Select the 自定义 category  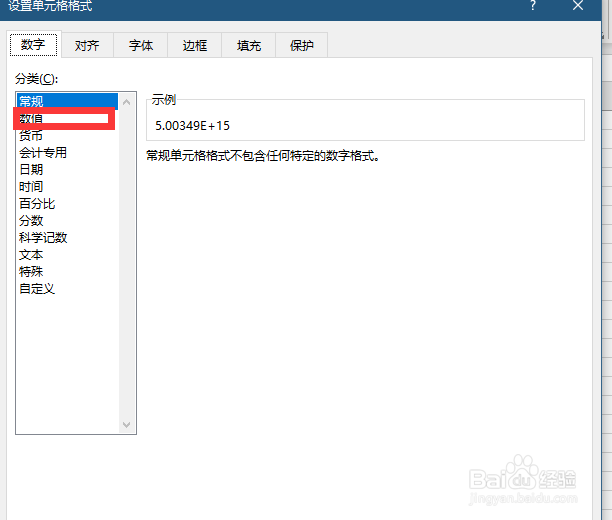pos(67,288)
